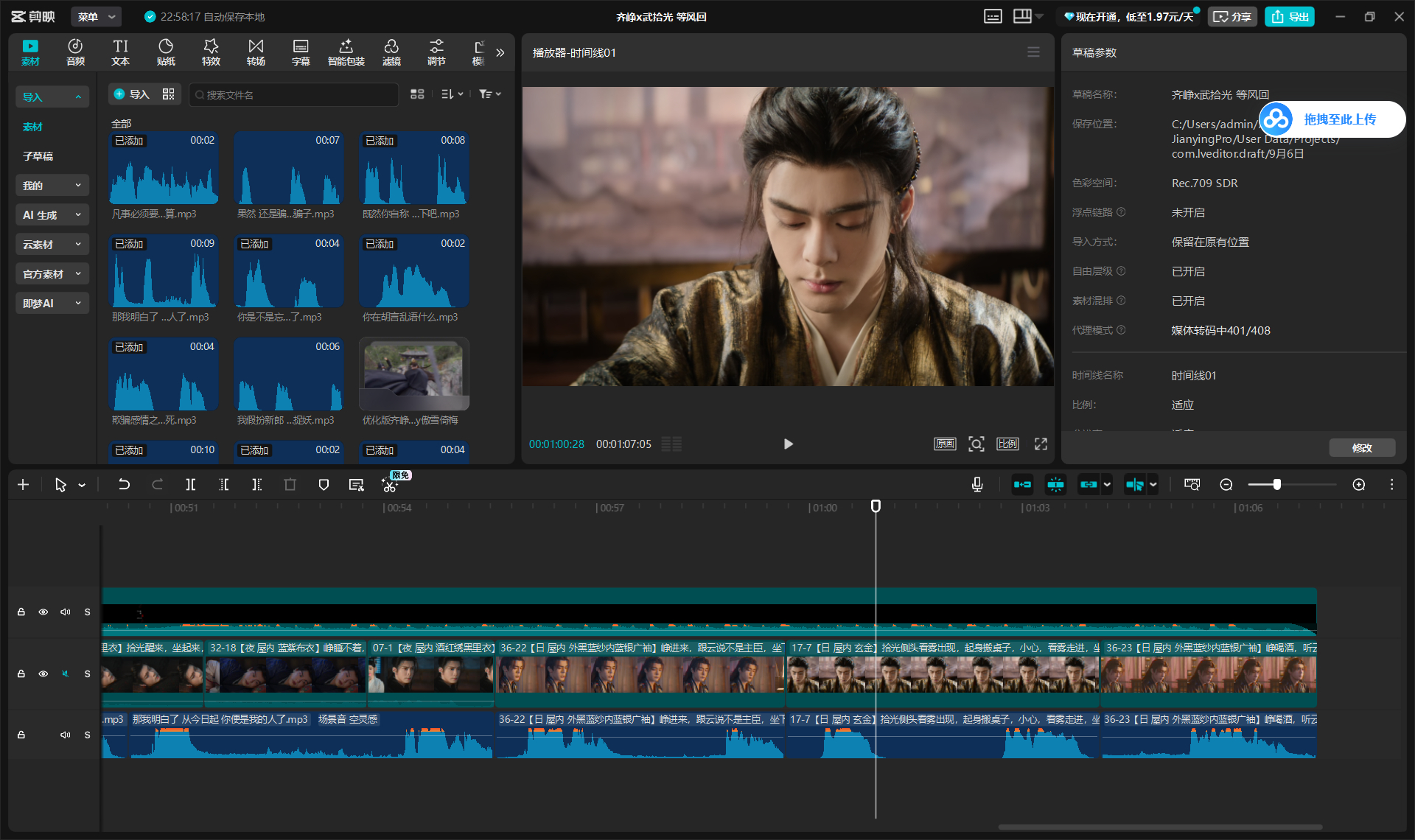This screenshot has height=840, width=1415.
Task: Open the timeline more options menu
Action: click(1391, 485)
